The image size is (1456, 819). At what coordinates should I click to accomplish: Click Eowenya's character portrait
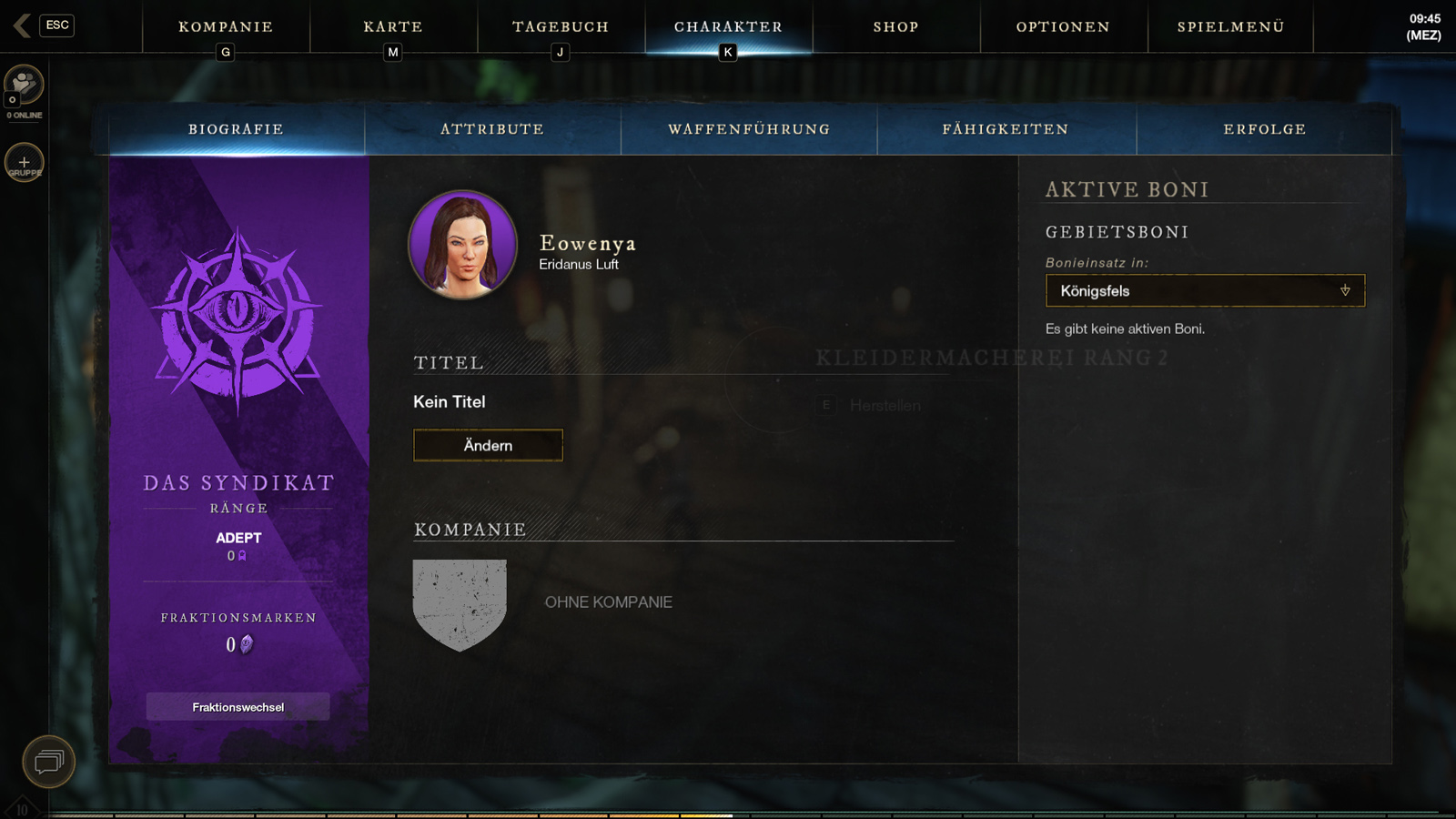coord(463,245)
